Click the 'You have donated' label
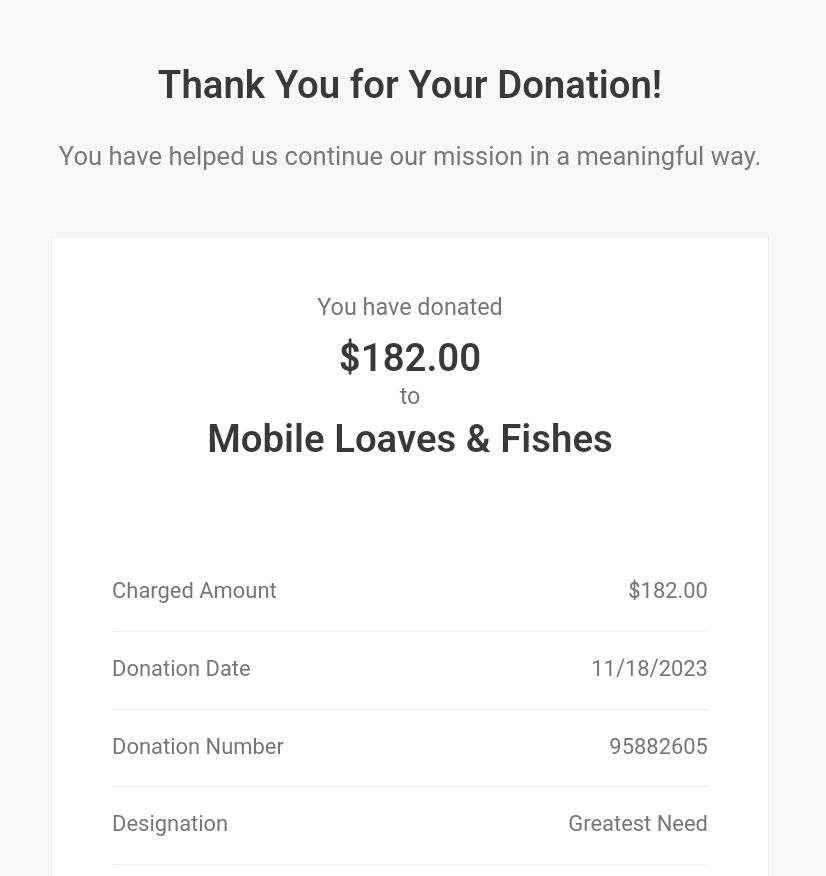 point(410,307)
